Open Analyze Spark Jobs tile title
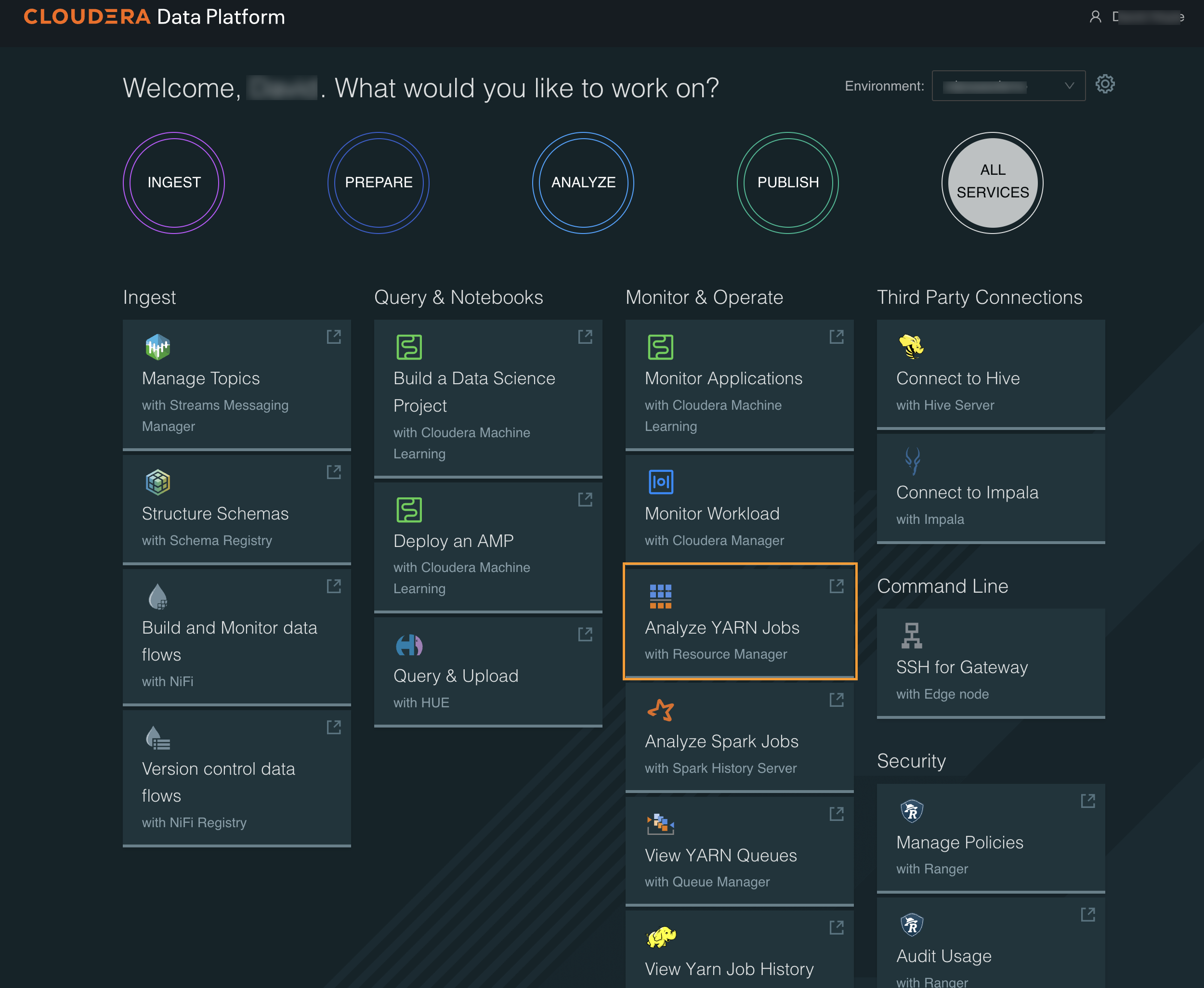The width and height of the screenshot is (1204, 988). pyautogui.click(x=721, y=741)
